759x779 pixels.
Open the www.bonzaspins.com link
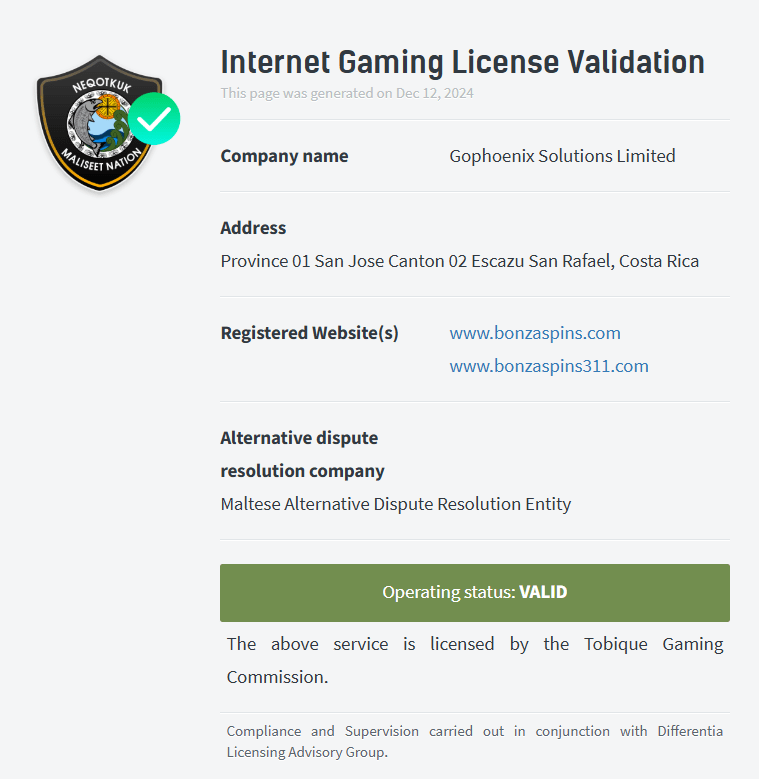click(535, 333)
